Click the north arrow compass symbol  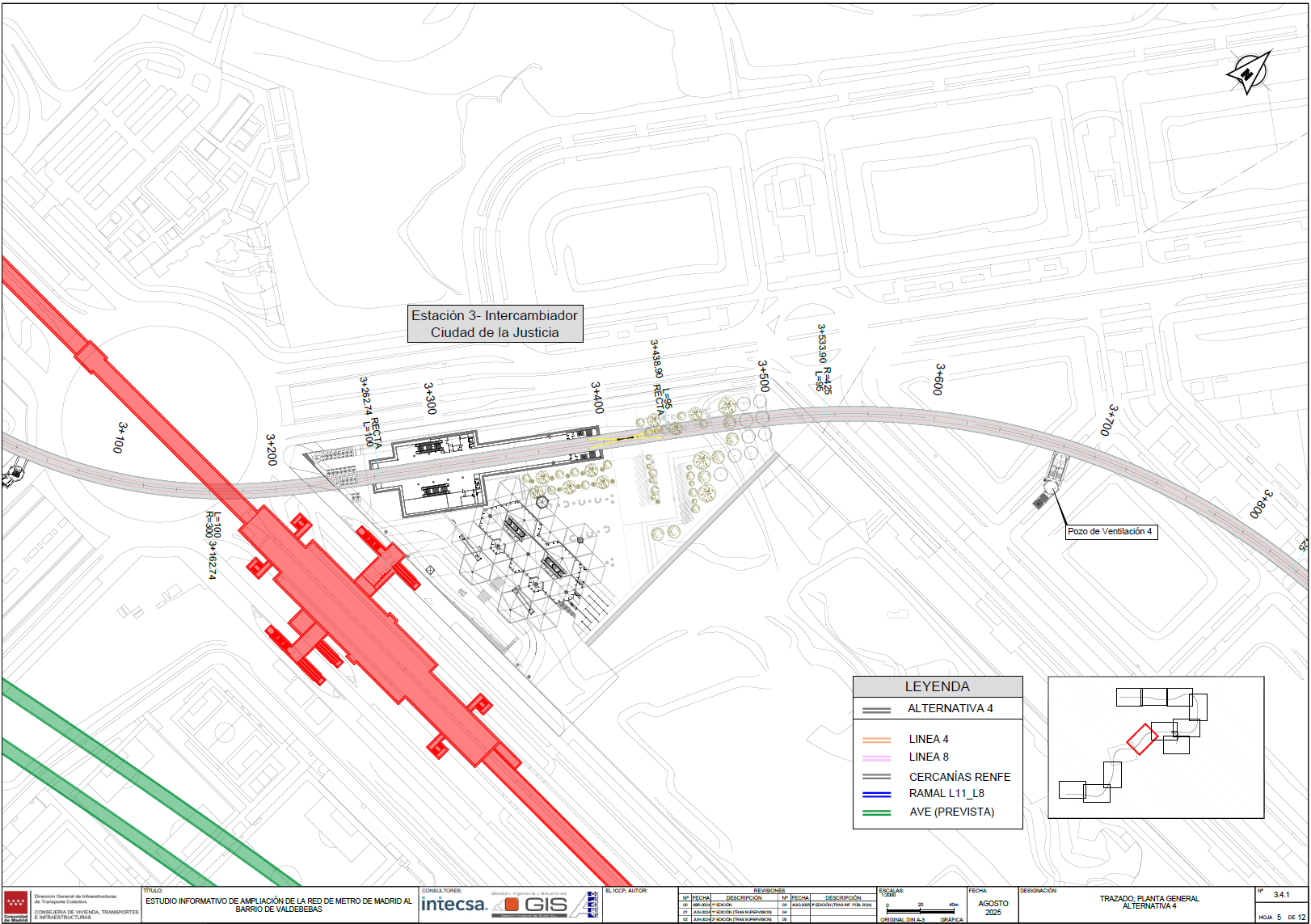point(1249,73)
